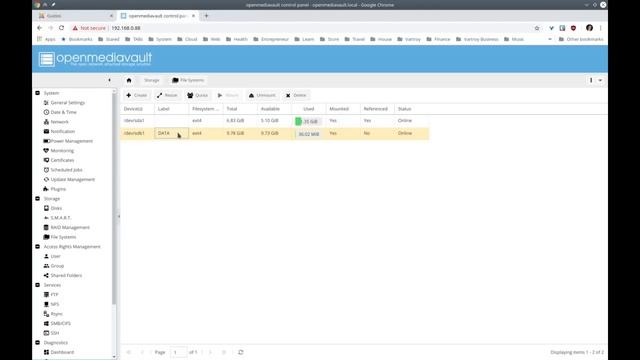Click the Create button
The image size is (640, 360).
[137, 96]
